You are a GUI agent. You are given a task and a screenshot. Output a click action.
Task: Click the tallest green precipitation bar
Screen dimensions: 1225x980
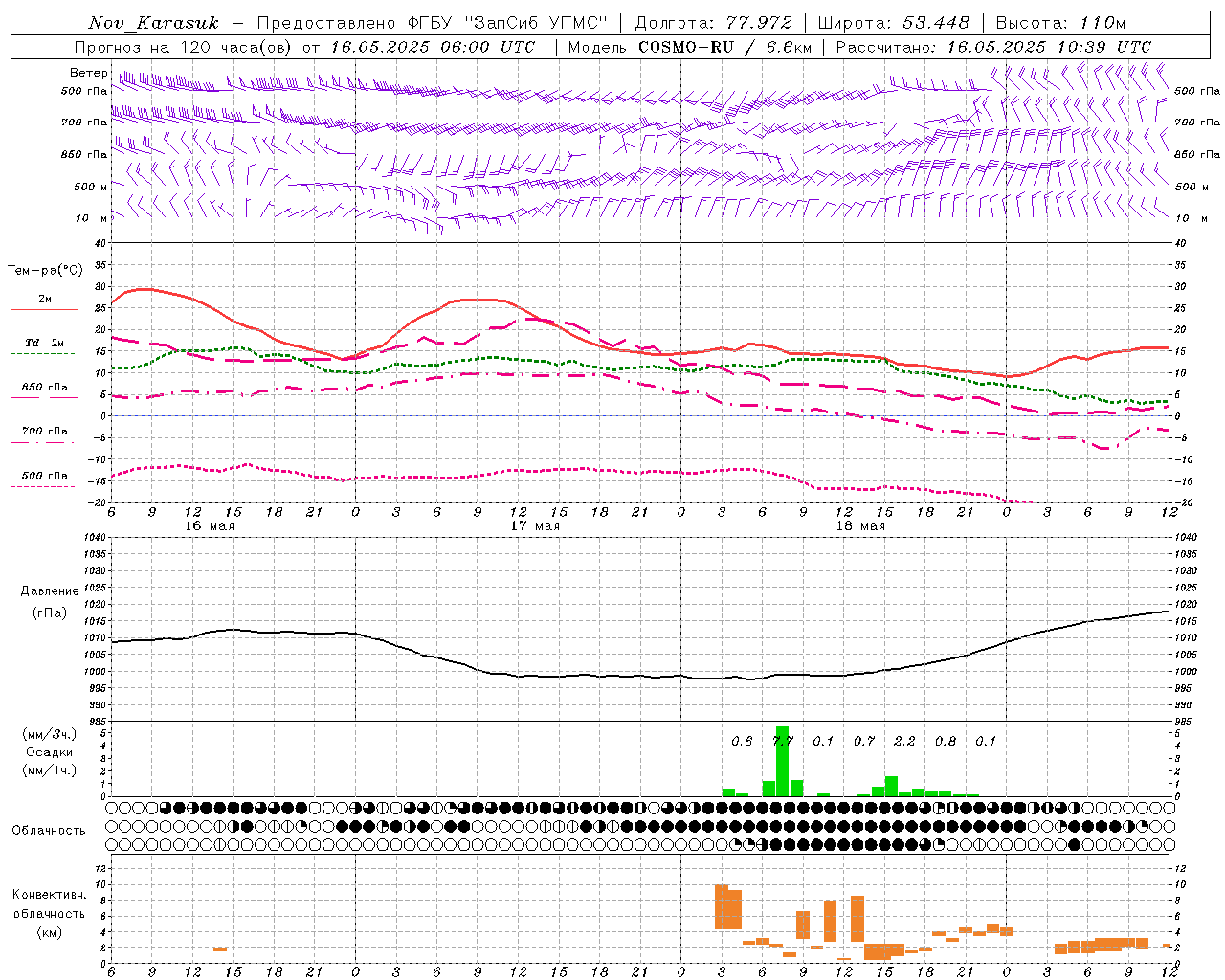pos(783,762)
